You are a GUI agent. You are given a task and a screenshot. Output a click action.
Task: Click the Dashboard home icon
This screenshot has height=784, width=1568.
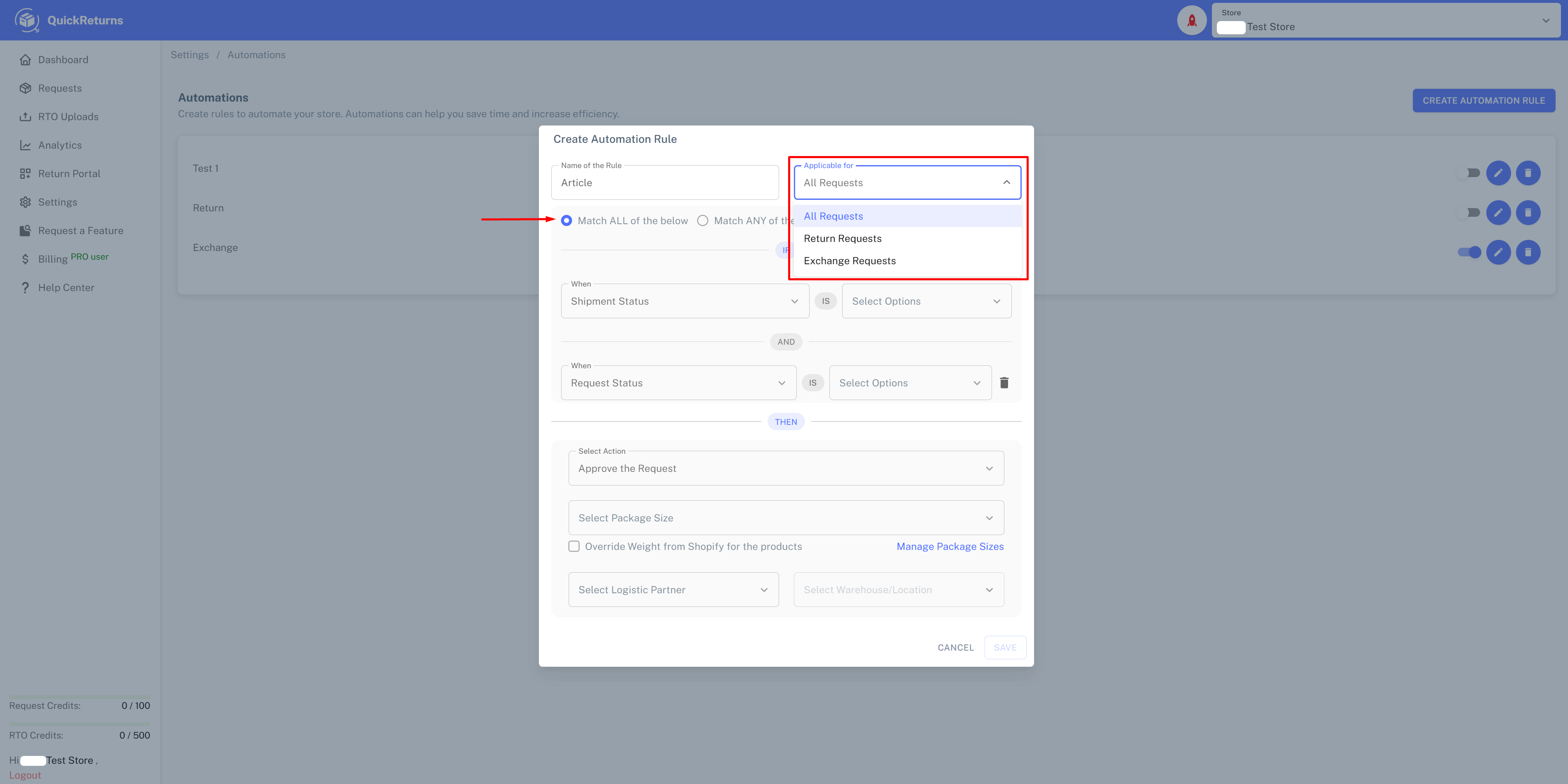[x=25, y=60]
